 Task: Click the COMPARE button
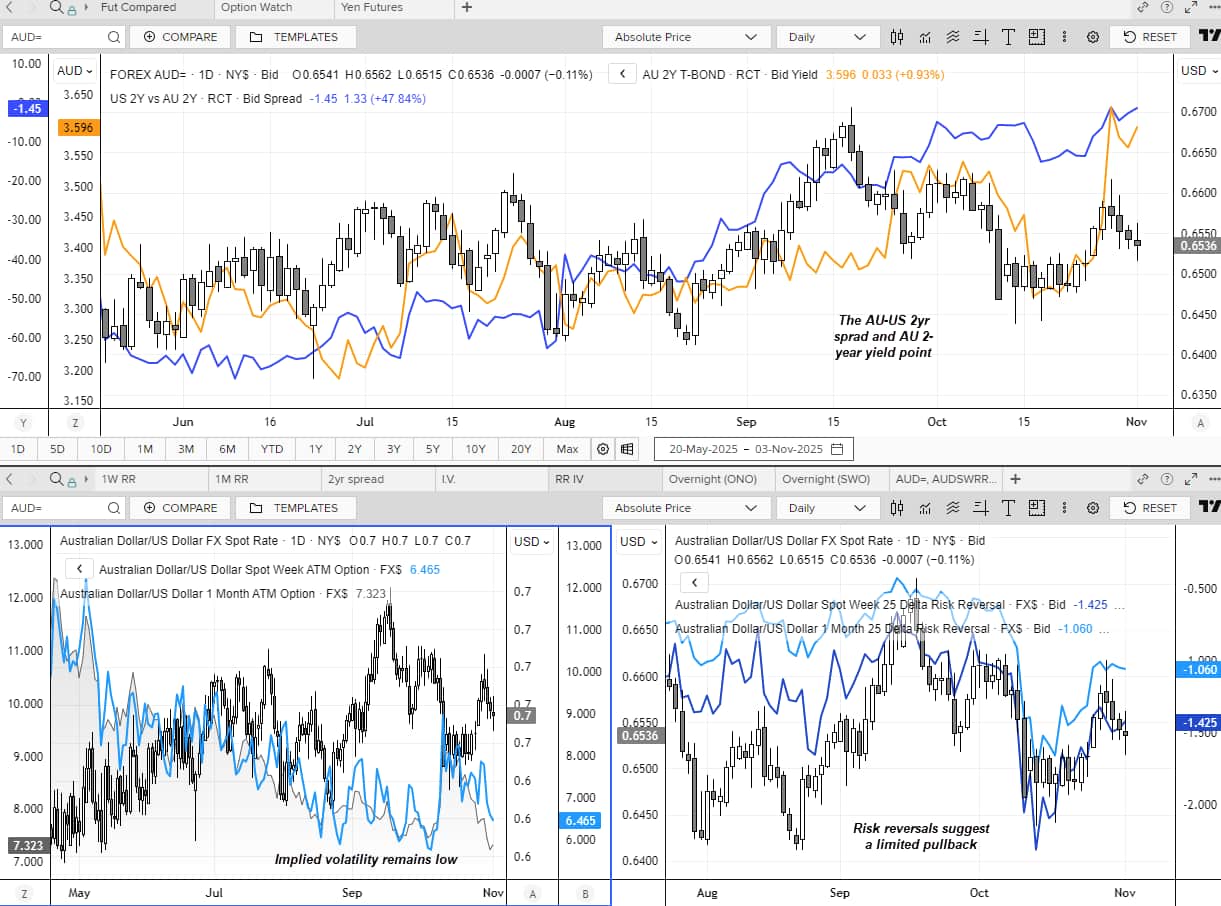[x=180, y=36]
